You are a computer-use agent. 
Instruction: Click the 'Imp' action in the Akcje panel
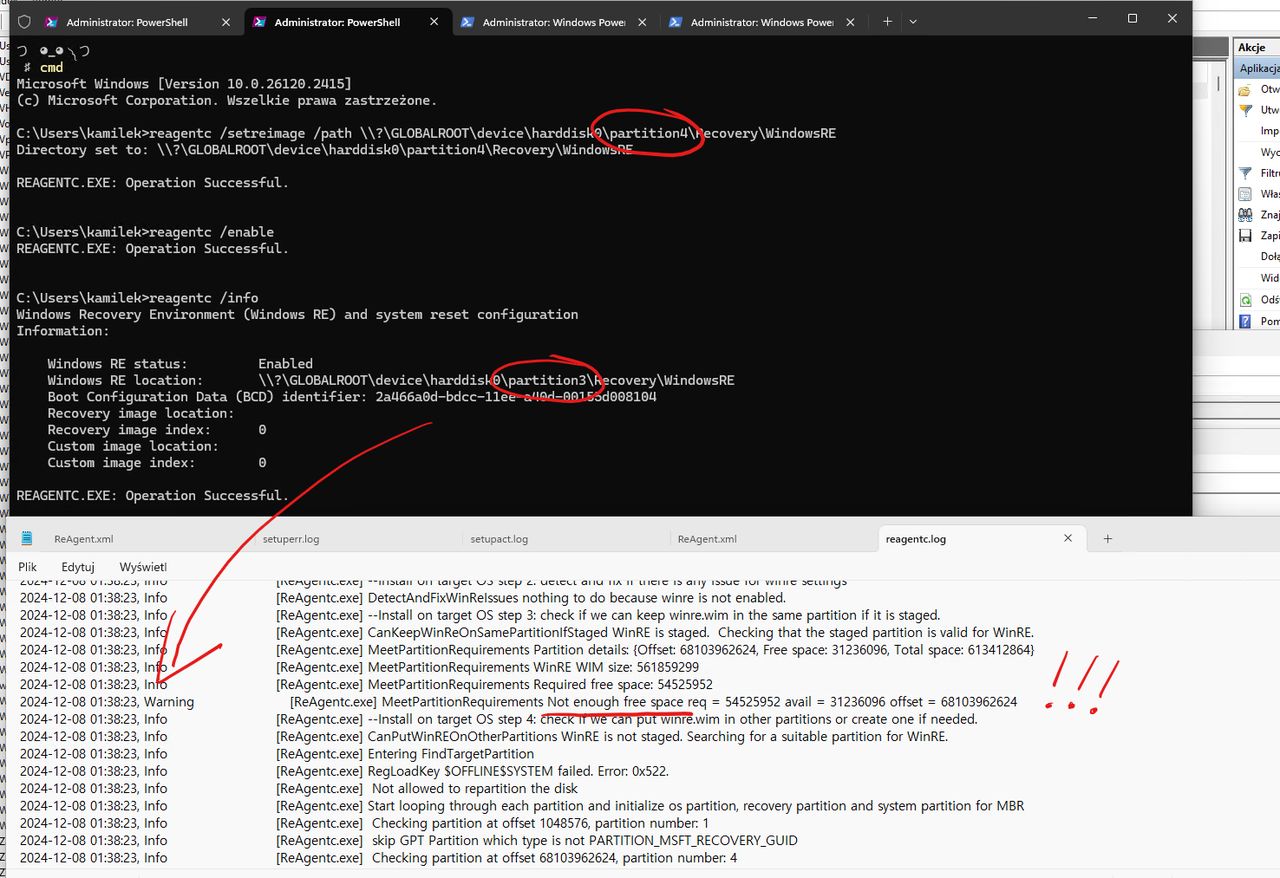point(1269,131)
